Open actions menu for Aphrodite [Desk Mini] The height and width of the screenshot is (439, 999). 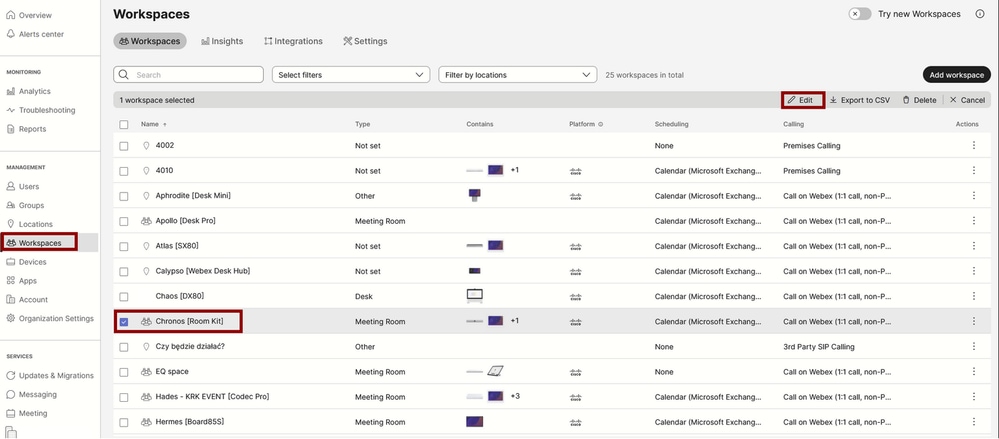point(974,196)
